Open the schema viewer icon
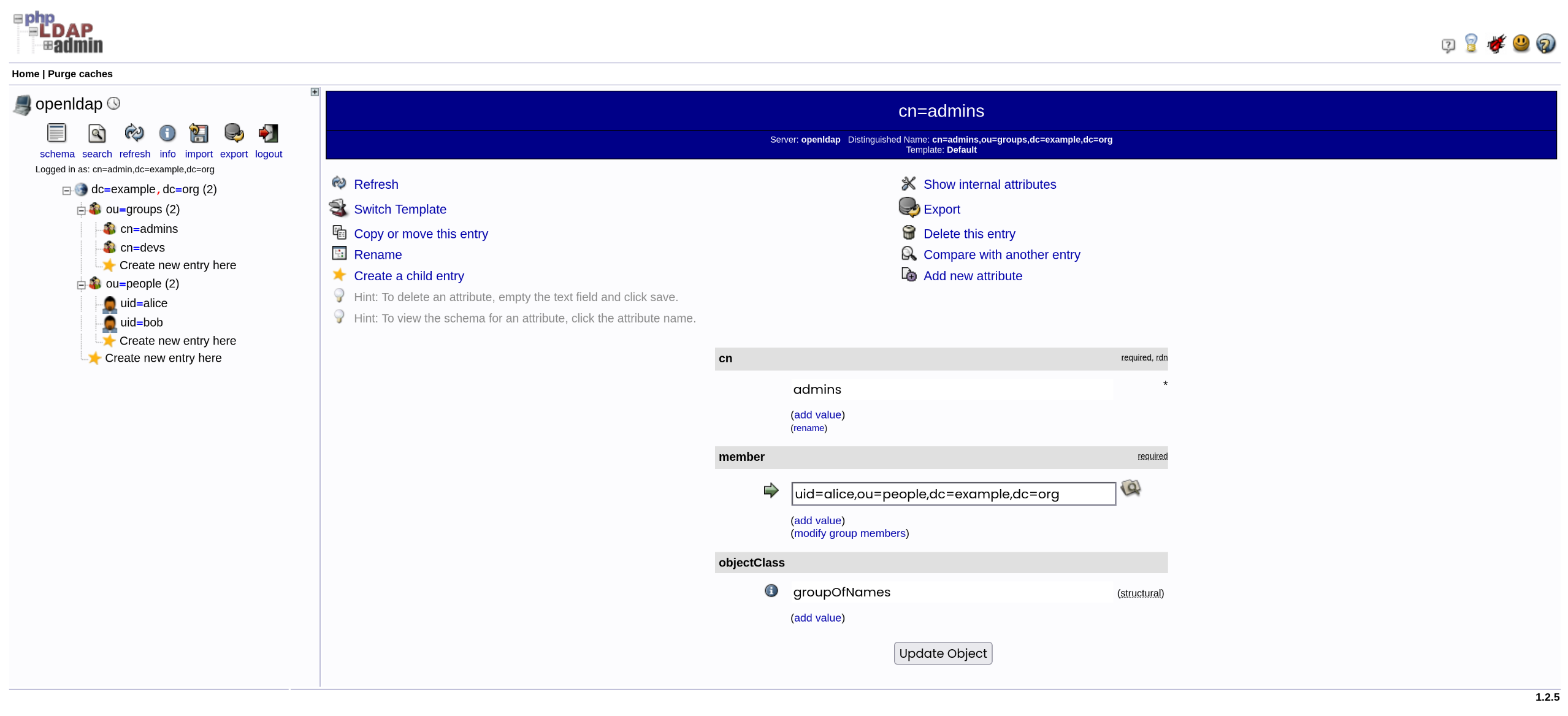The width and height of the screenshot is (1568, 716). 56,133
